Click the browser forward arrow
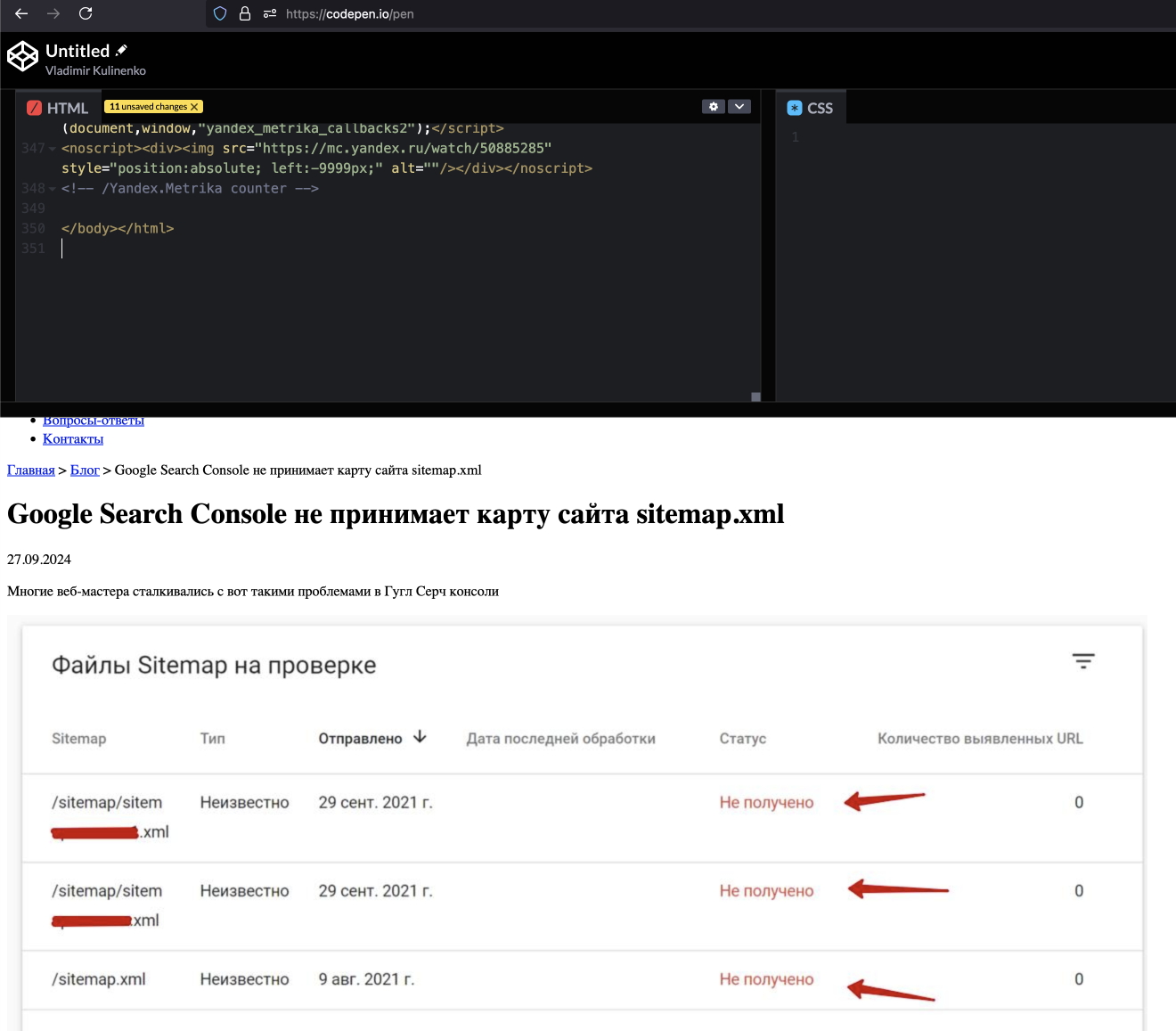 (x=53, y=13)
